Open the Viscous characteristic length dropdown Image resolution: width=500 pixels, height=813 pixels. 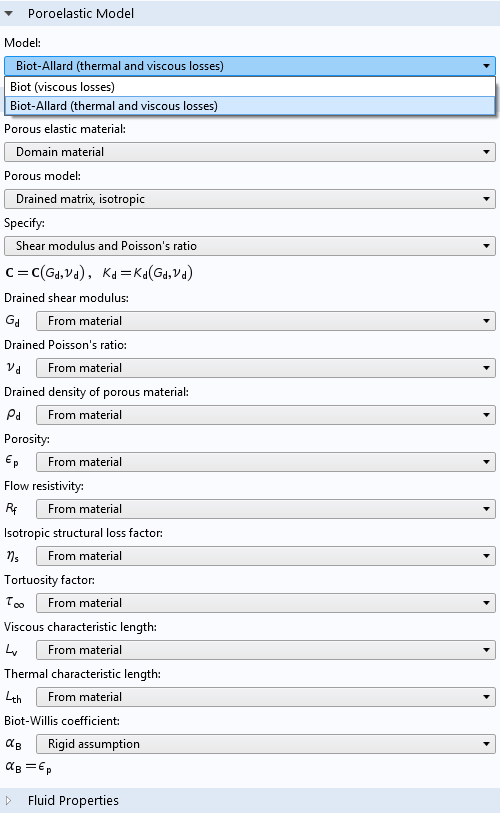(x=266, y=650)
